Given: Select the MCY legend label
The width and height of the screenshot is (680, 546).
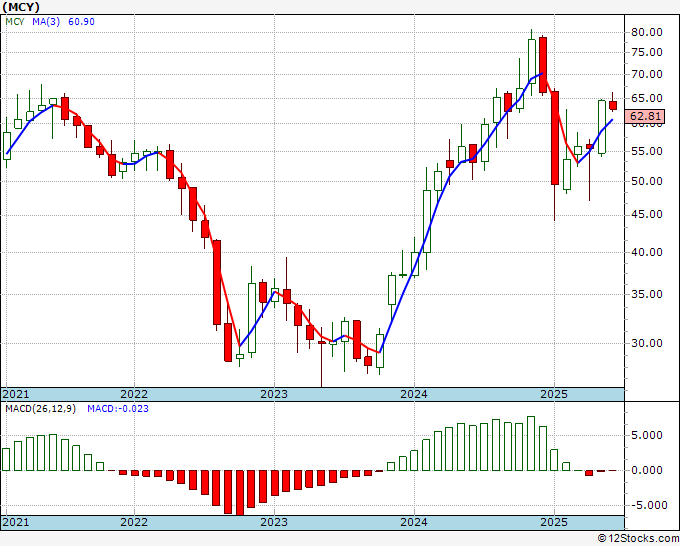Looking at the screenshot, I should coord(15,22).
